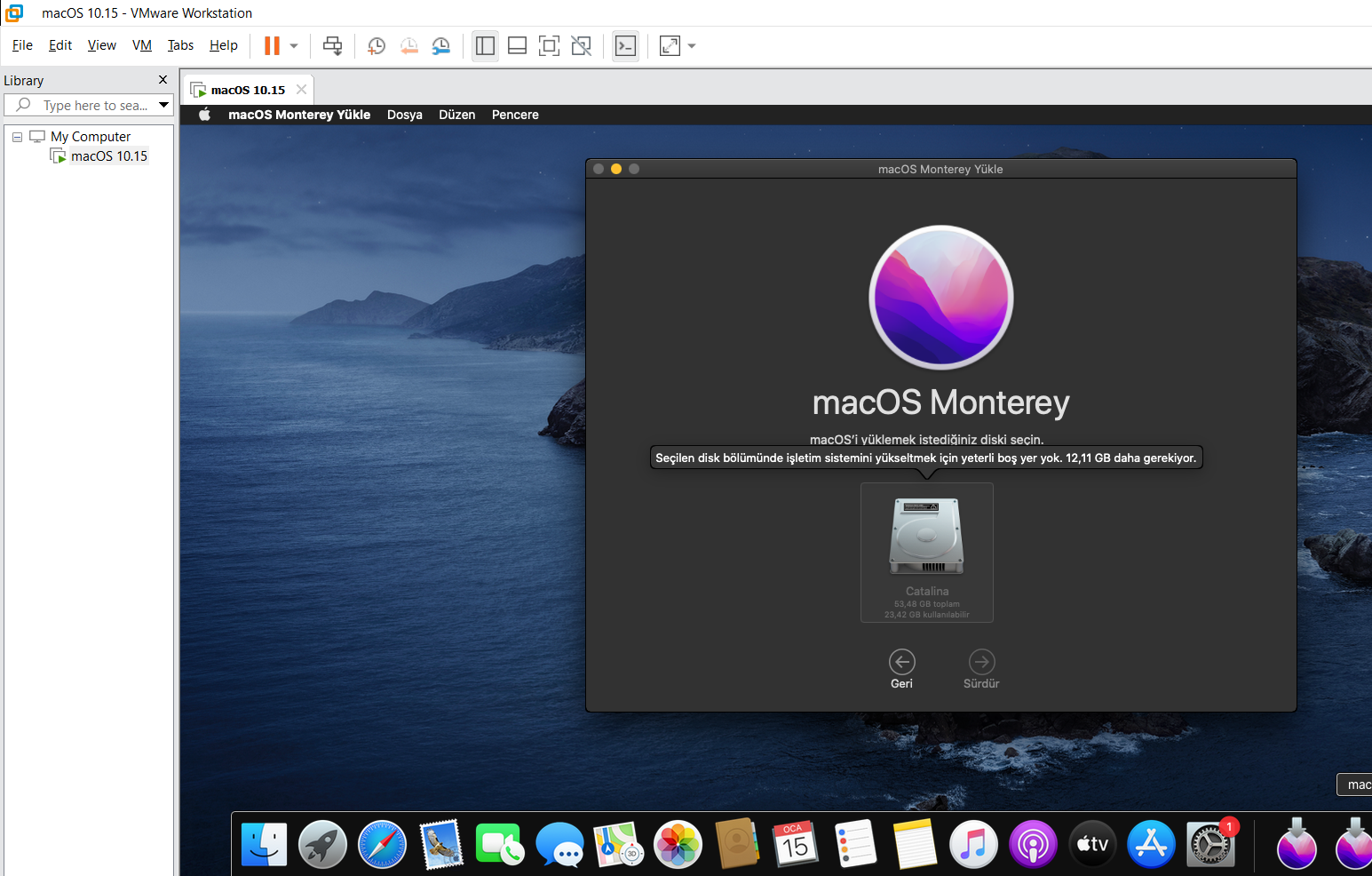Take a snapshot of this virtual machine
This screenshot has height=876, width=1372.
[x=377, y=45]
